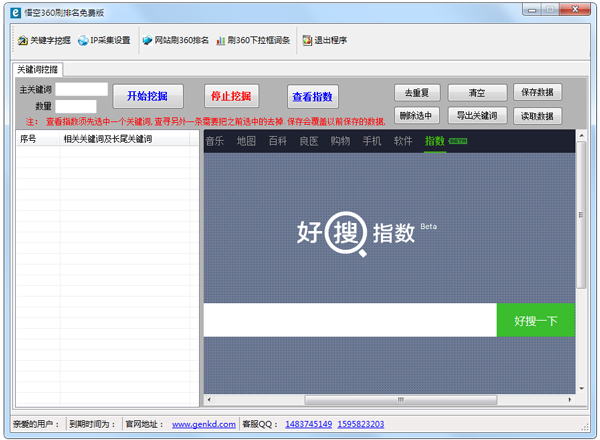
Task: Open the 音乐 nav item
Action: (215, 141)
